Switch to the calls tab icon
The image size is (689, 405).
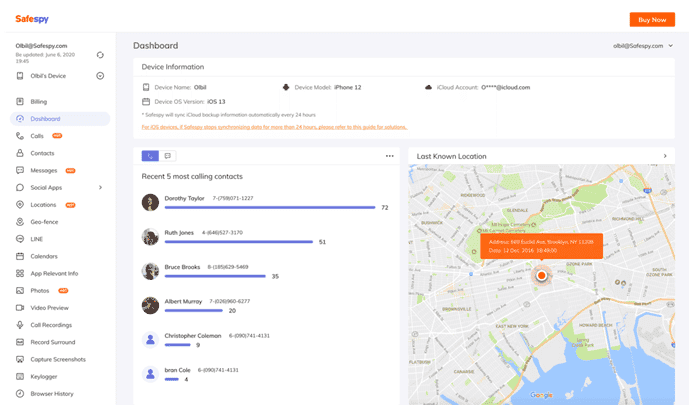point(150,156)
